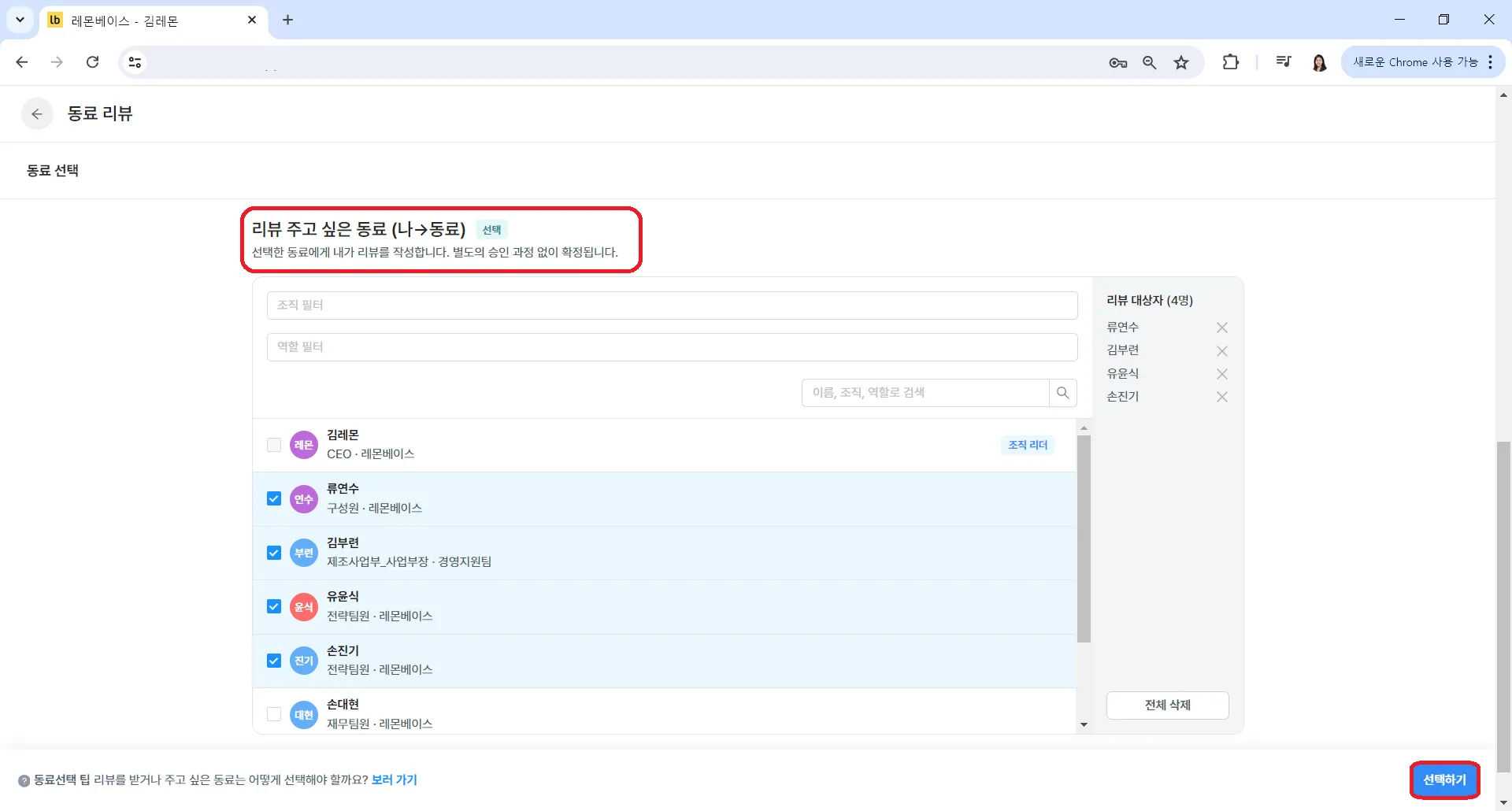Image resolution: width=1512 pixels, height=811 pixels.
Task: Close the 레몬베이스 browser tab
Action: click(252, 20)
